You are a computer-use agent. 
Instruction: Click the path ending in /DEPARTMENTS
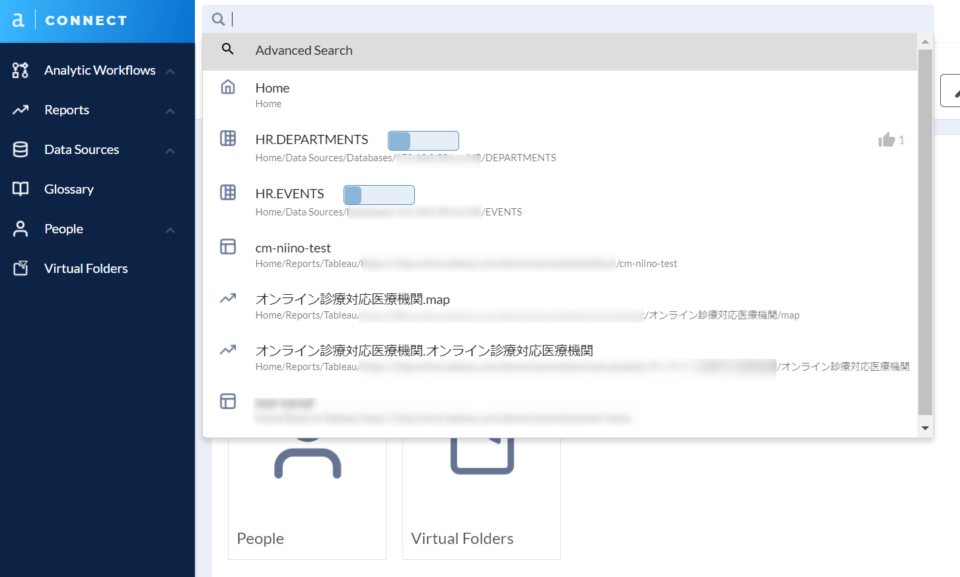[405, 158]
